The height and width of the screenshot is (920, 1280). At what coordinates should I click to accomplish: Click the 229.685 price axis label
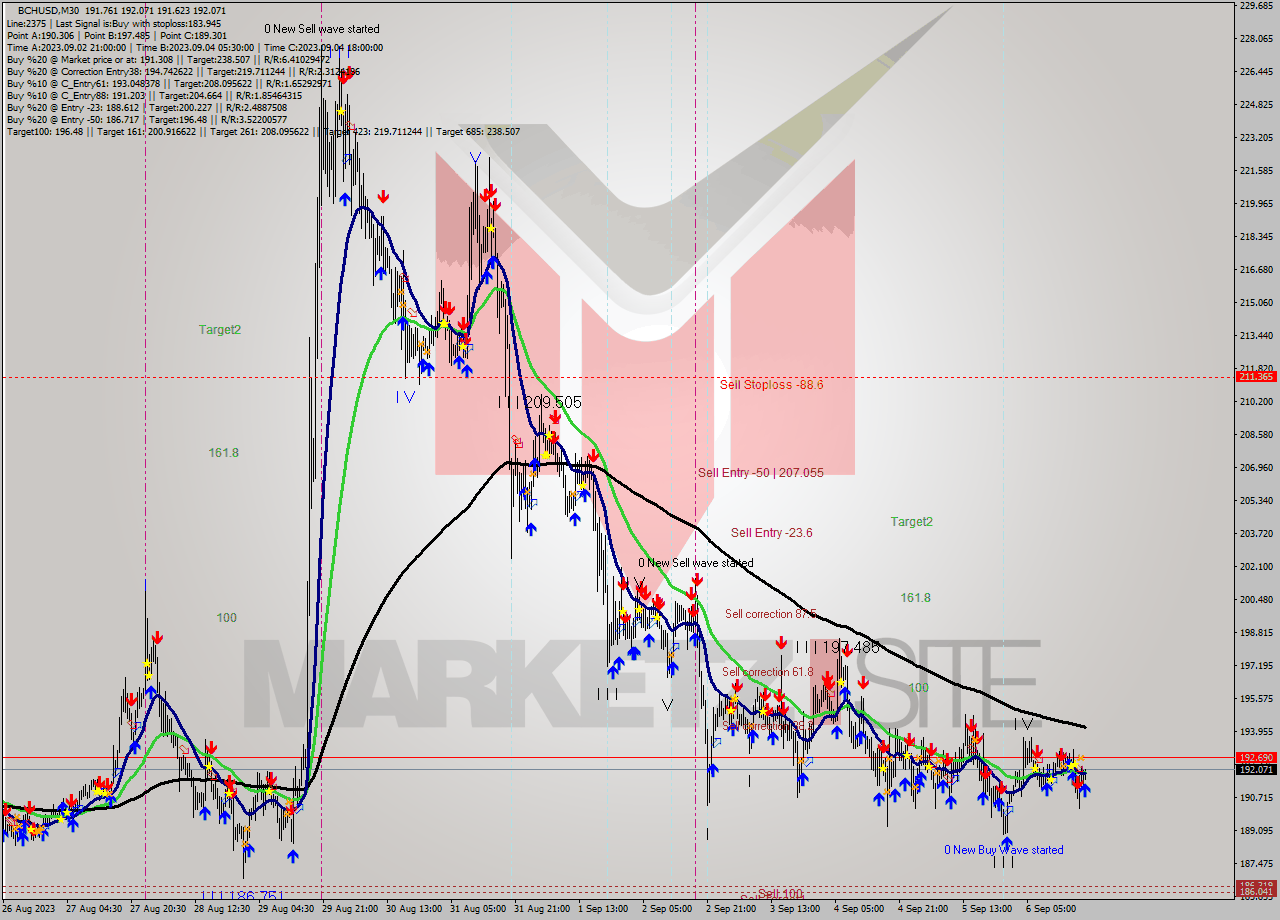tap(1255, 6)
